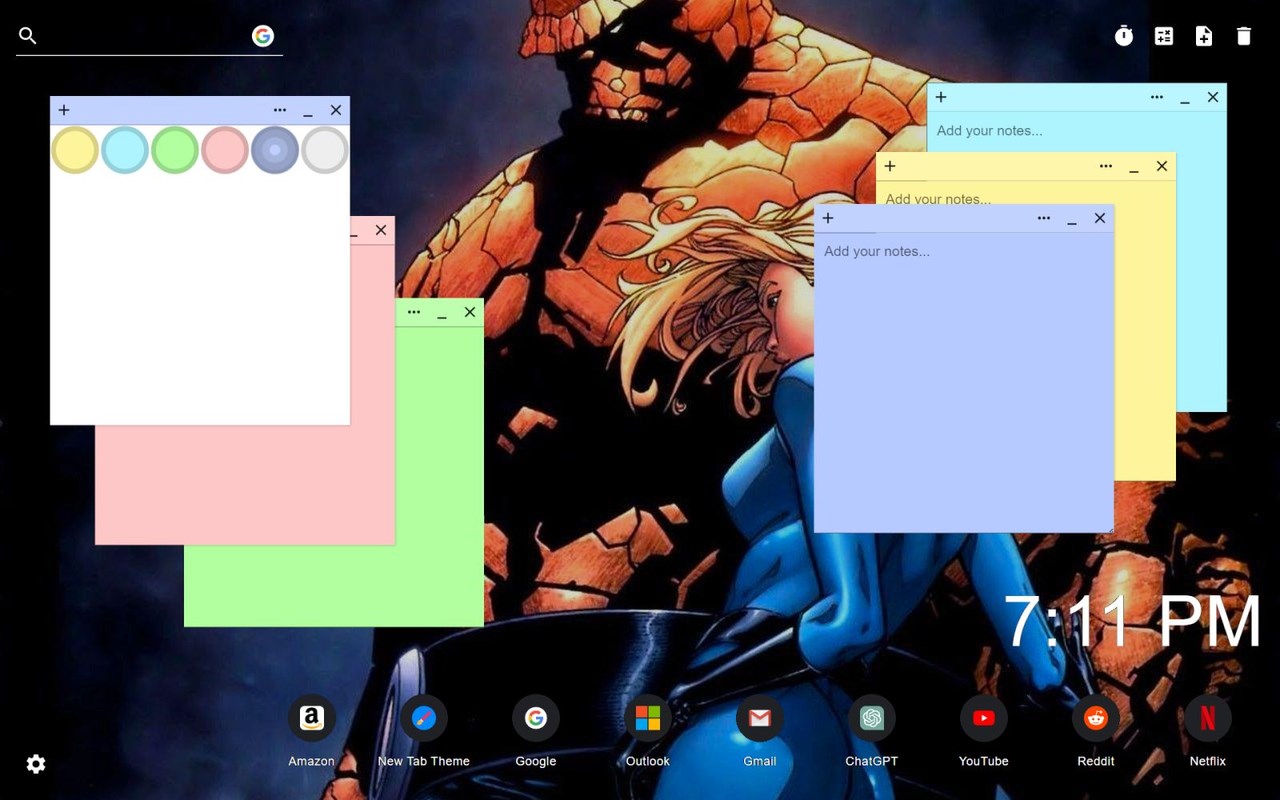Close the green note
The image size is (1280, 800).
tap(470, 312)
